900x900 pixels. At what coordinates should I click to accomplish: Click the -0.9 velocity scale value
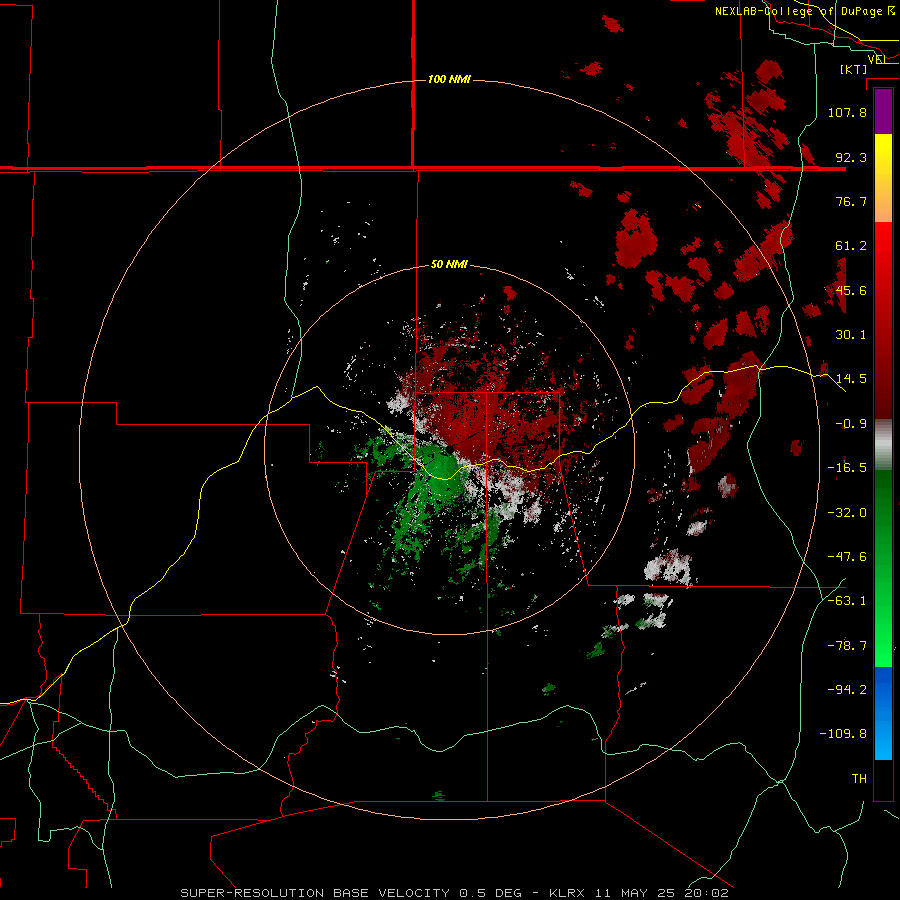[x=851, y=424]
